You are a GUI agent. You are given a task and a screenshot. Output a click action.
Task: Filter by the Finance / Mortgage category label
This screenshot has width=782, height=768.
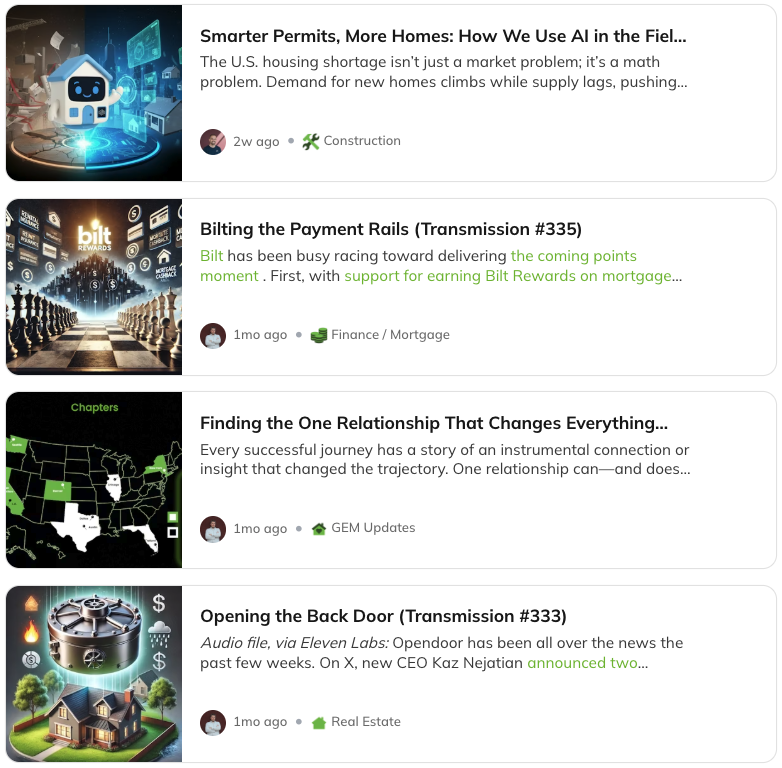pos(391,335)
